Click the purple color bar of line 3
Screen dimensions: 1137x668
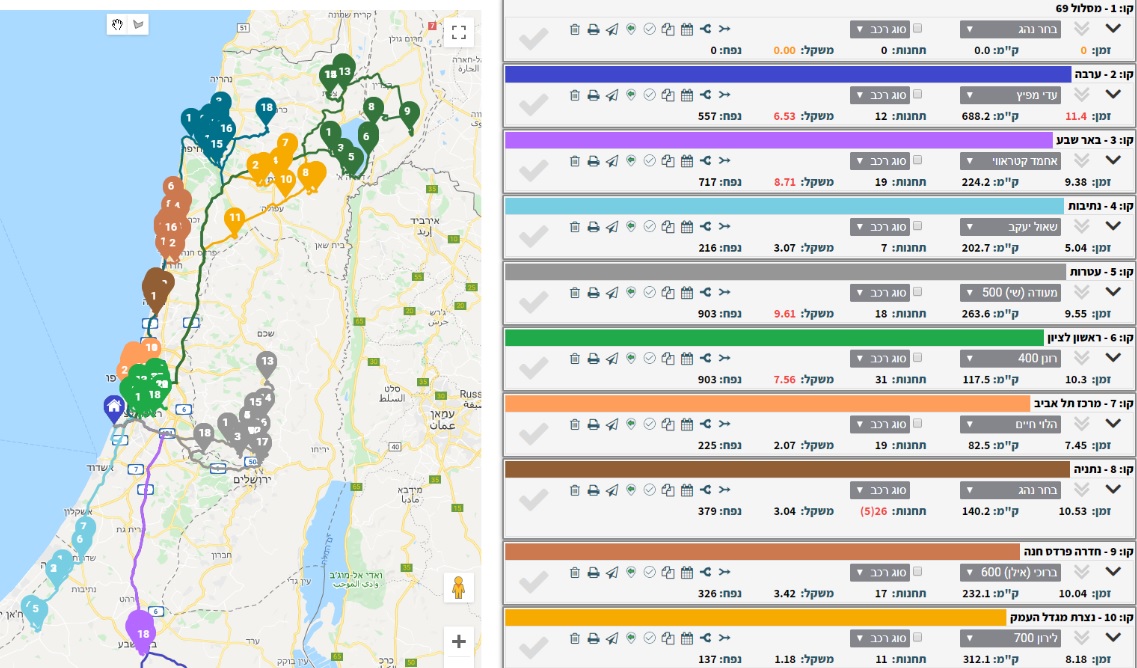pos(778,140)
